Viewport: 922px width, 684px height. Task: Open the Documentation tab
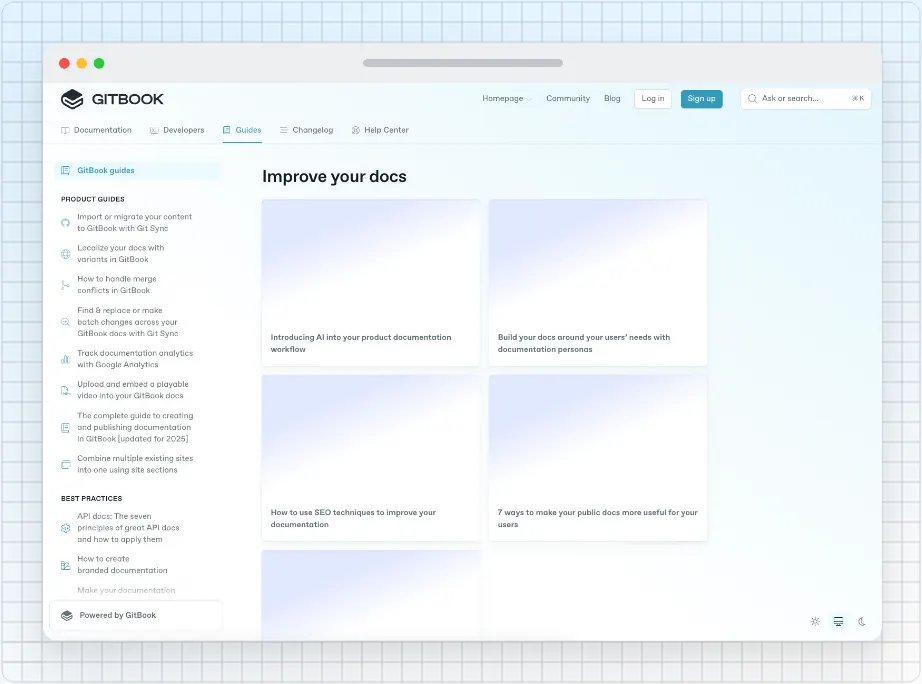pos(96,131)
